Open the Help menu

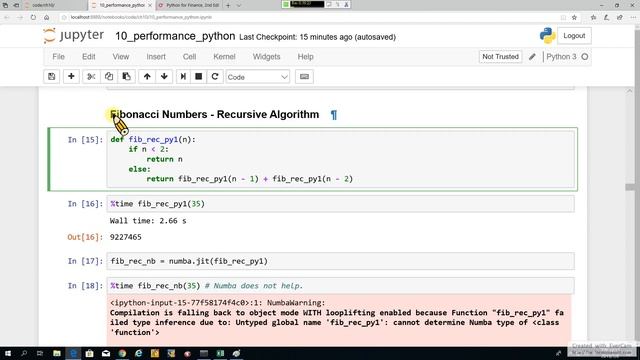(305, 57)
